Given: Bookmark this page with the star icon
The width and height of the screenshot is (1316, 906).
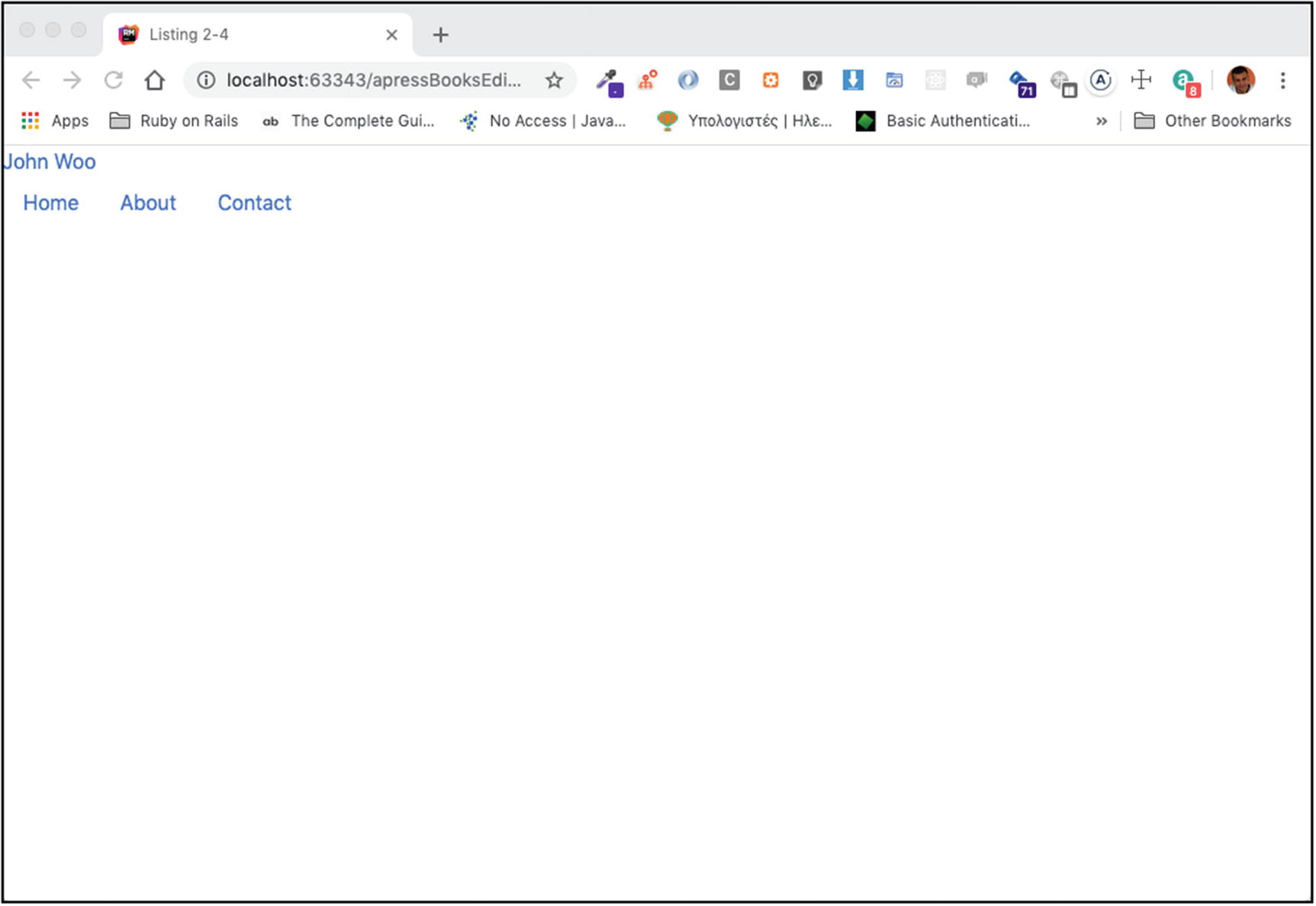Looking at the screenshot, I should click(x=554, y=80).
